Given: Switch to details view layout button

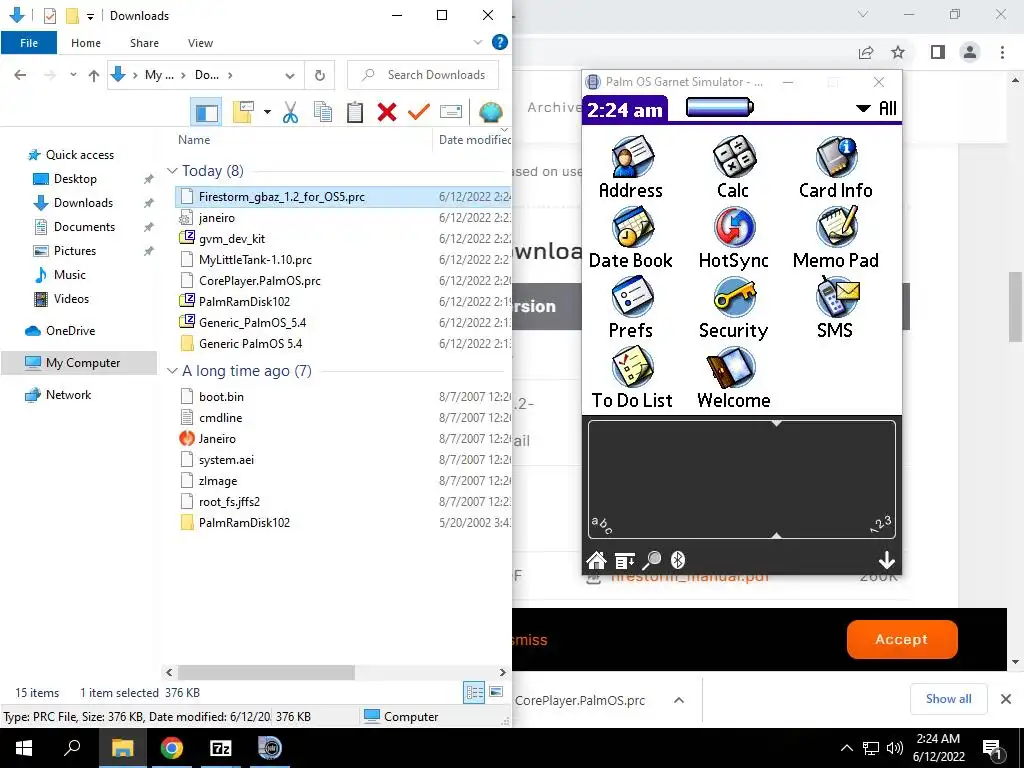Looking at the screenshot, I should (x=473, y=693).
